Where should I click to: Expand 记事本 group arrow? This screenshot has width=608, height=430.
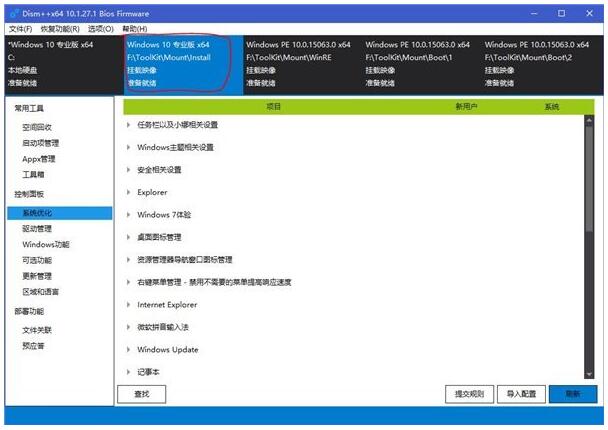click(x=128, y=372)
